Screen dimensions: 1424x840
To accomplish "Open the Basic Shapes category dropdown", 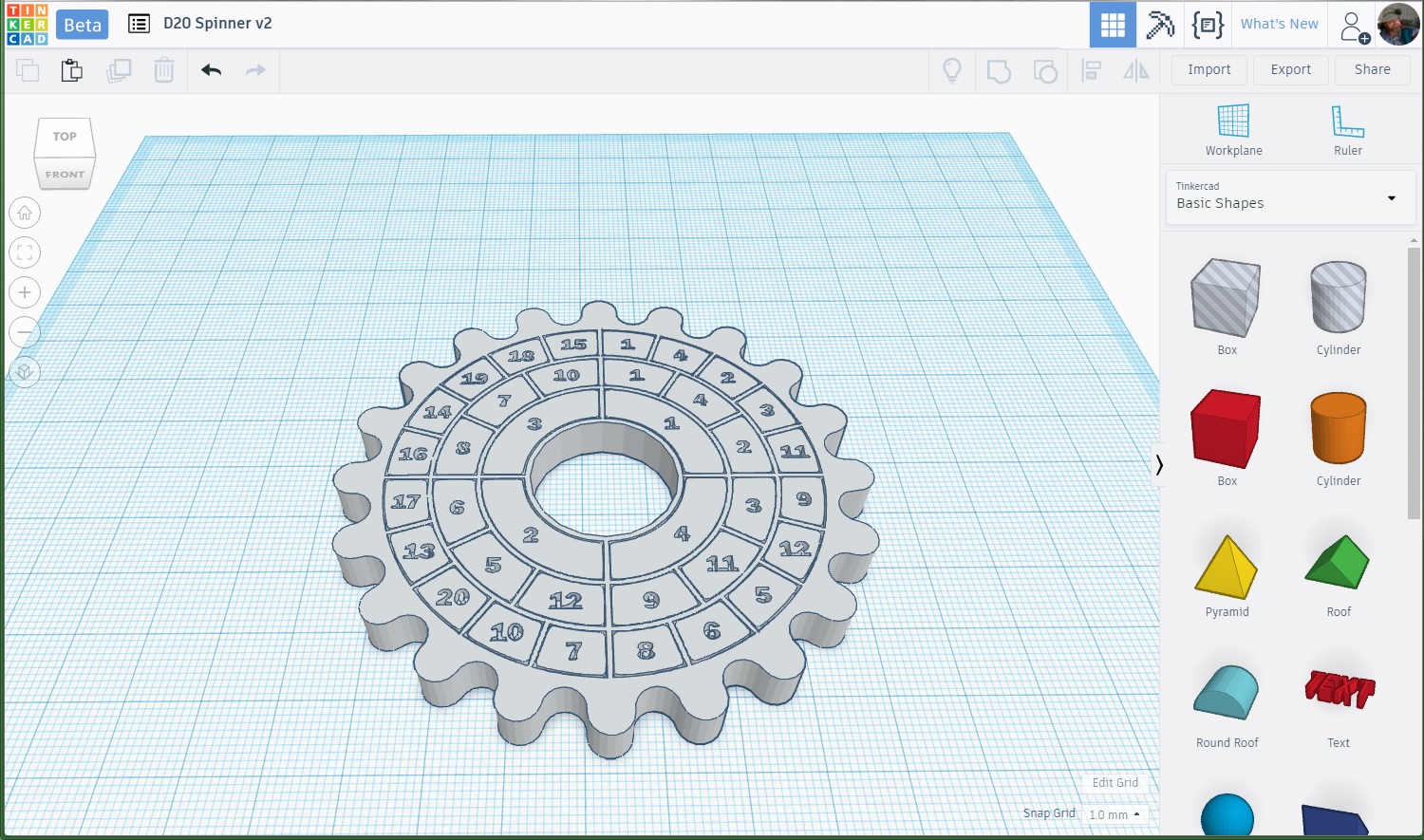I will click(1290, 197).
